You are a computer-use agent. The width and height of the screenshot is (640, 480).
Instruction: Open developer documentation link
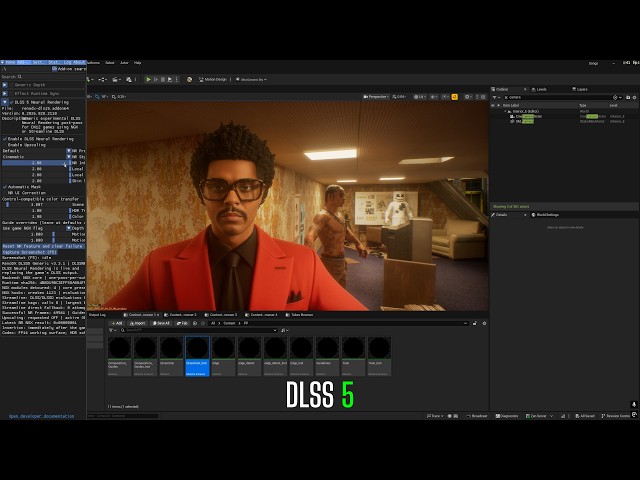tap(42, 416)
